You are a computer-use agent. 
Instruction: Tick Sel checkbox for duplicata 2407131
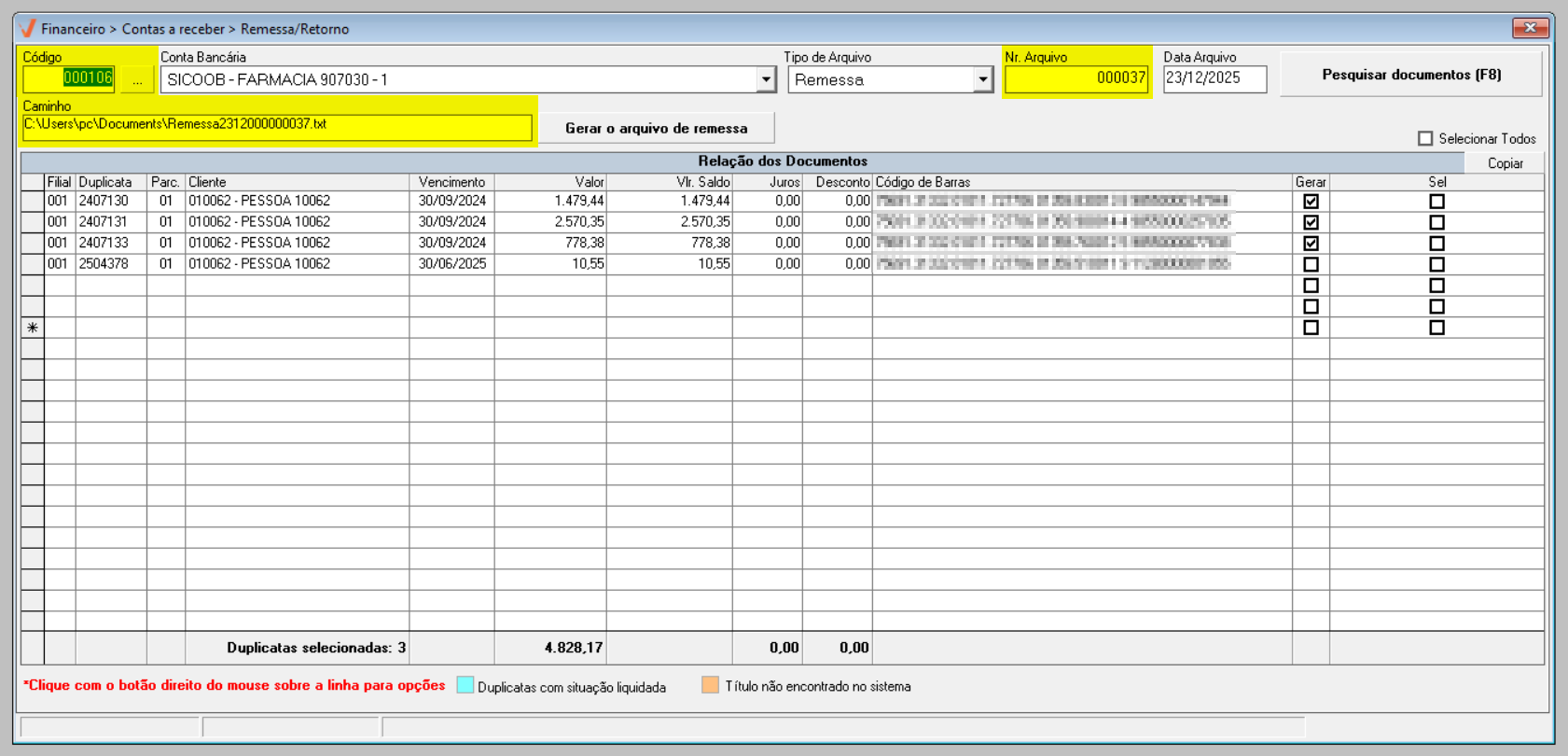[x=1436, y=222]
